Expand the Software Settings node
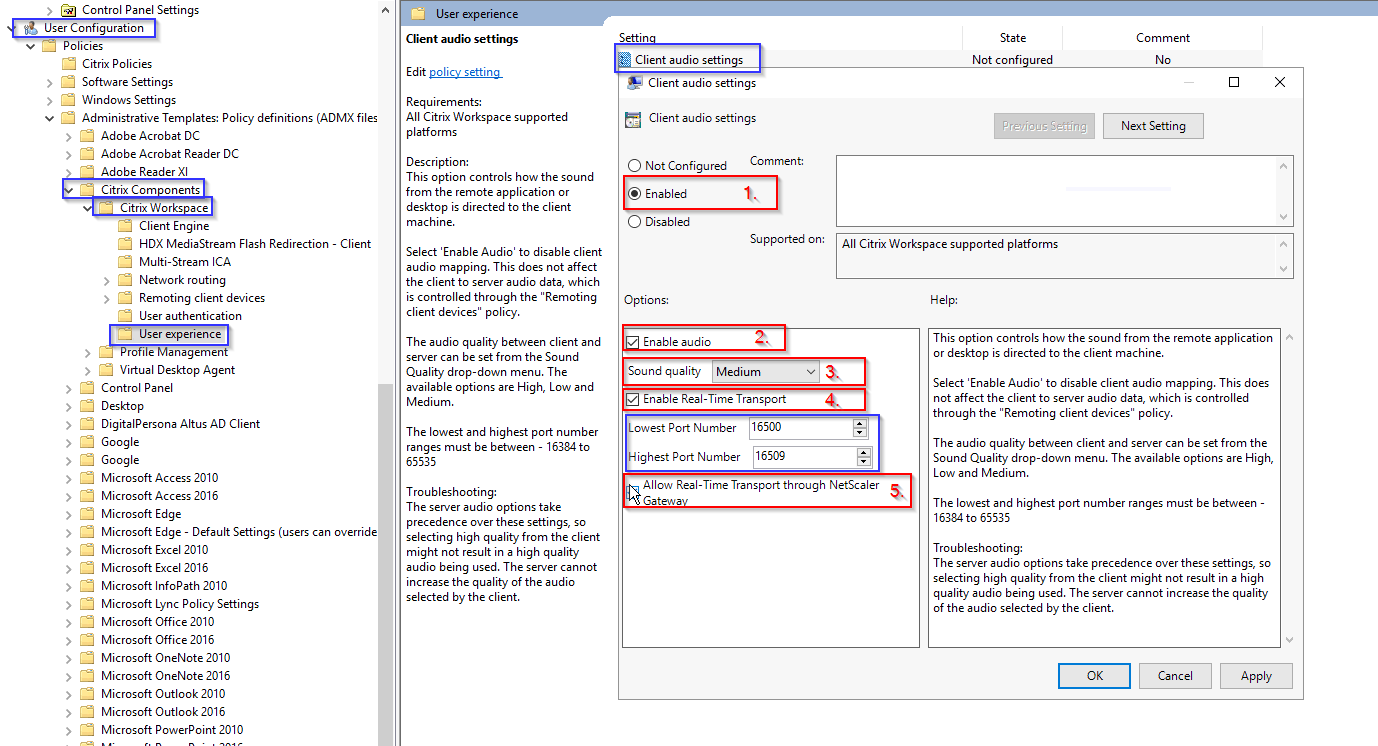This screenshot has width=1378, height=746. click(x=50, y=82)
